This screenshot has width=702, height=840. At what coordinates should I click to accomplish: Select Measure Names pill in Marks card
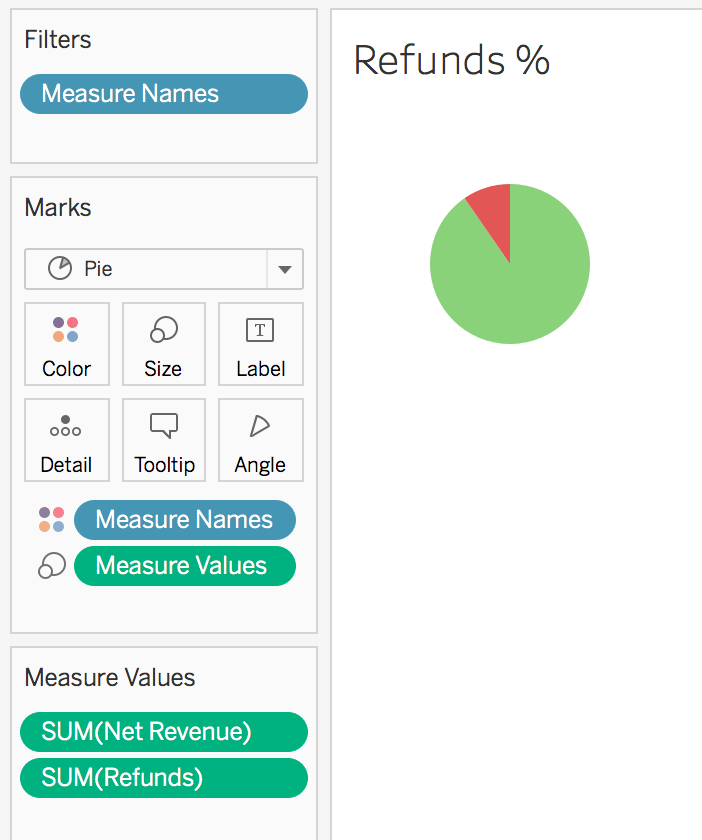pos(185,520)
